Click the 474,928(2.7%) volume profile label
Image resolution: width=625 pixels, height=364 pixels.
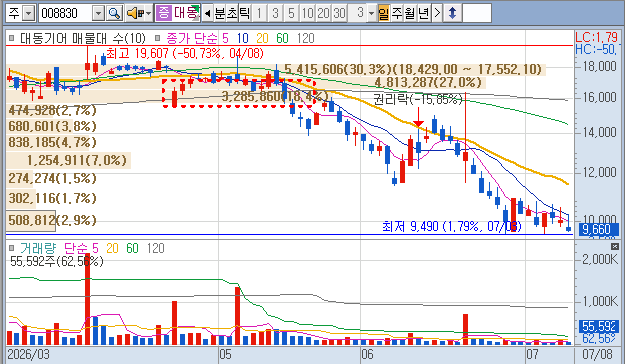click(52, 110)
